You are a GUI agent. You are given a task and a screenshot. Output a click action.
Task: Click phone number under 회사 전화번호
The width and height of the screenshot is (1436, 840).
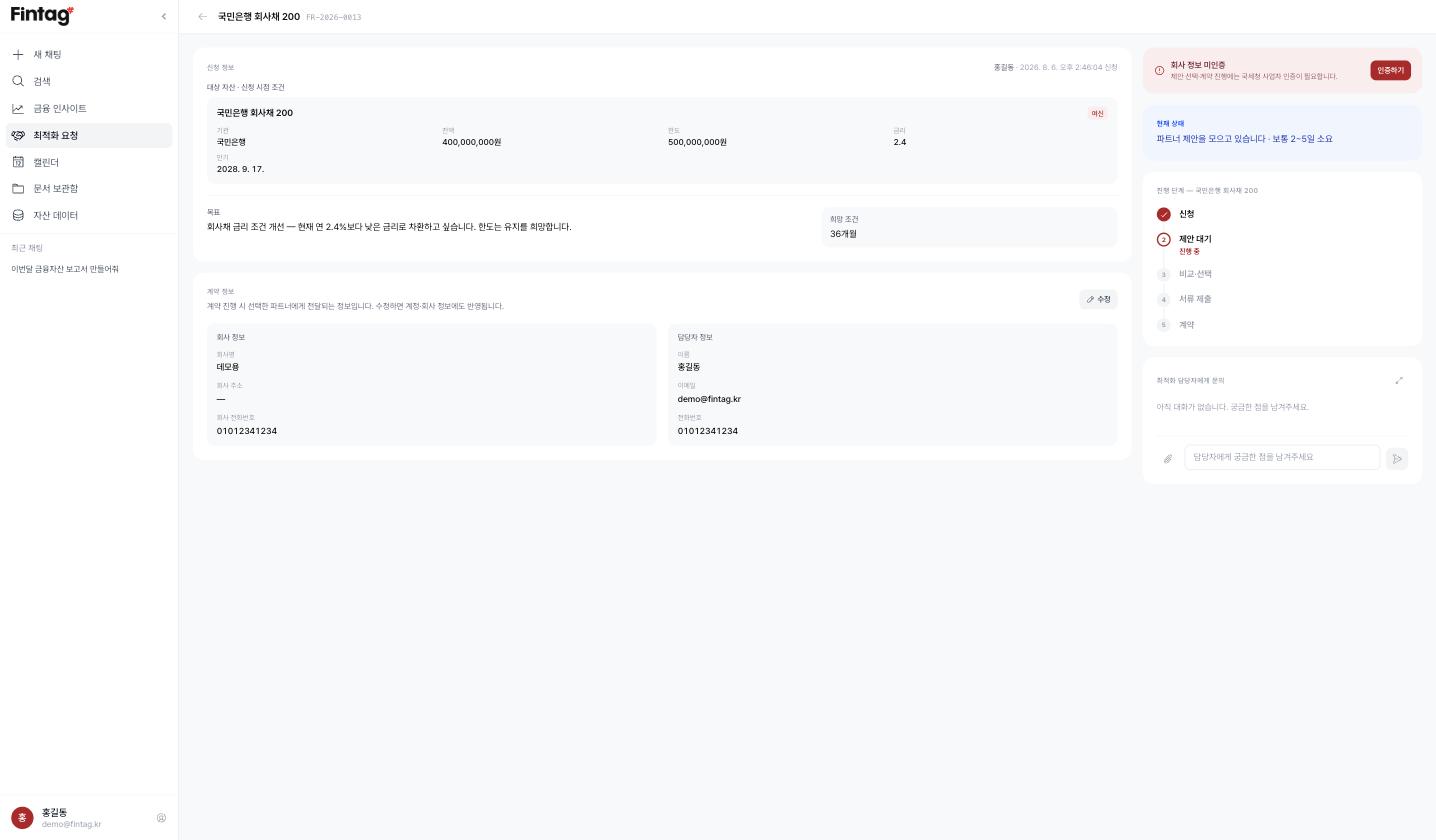[247, 431]
